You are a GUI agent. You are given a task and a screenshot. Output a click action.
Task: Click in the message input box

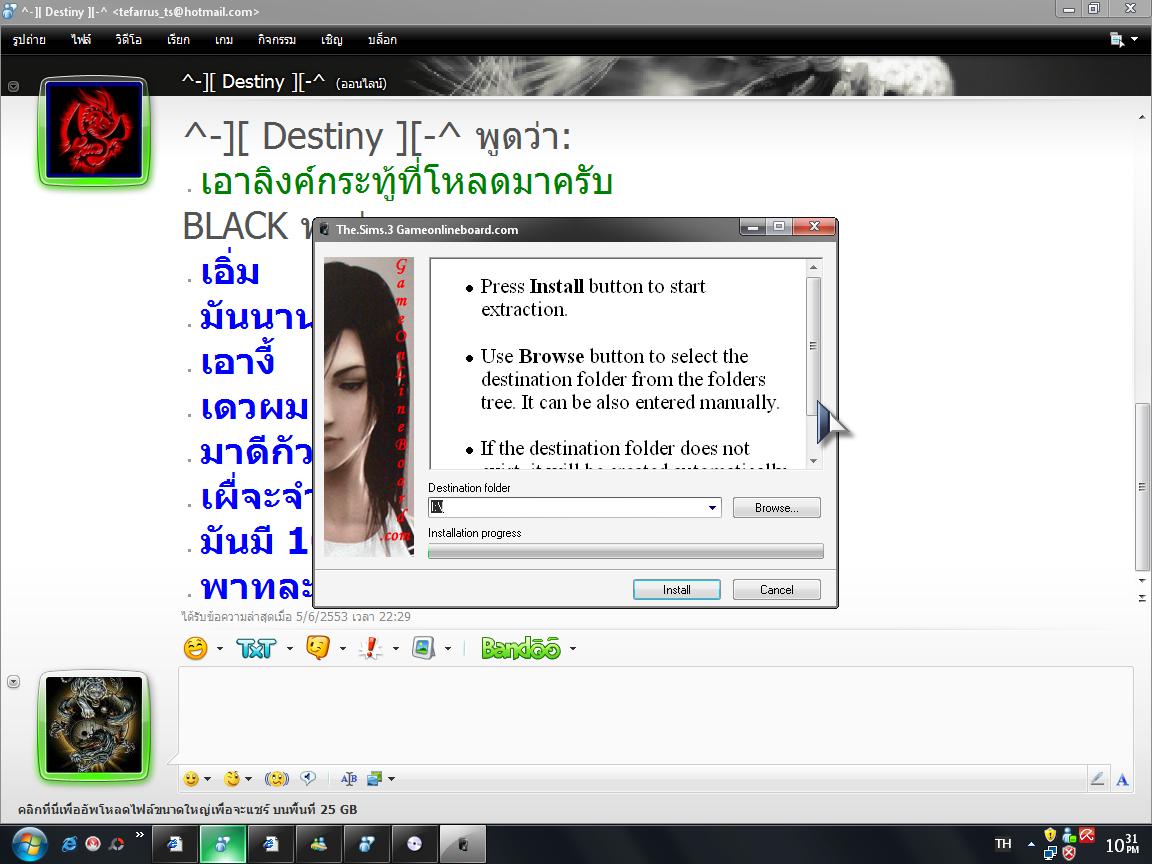pyautogui.click(x=655, y=714)
